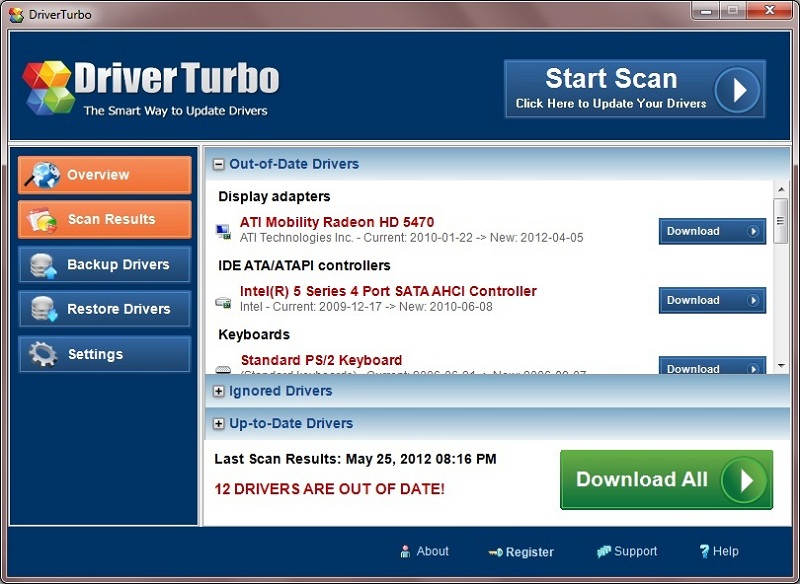Viewport: 800px width, 584px height.
Task: Click the arrow icon on Intel SATA Download button
Action: pos(753,300)
